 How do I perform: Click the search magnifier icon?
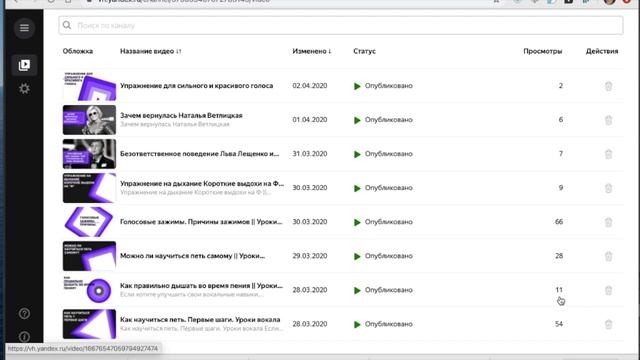[x=67, y=25]
